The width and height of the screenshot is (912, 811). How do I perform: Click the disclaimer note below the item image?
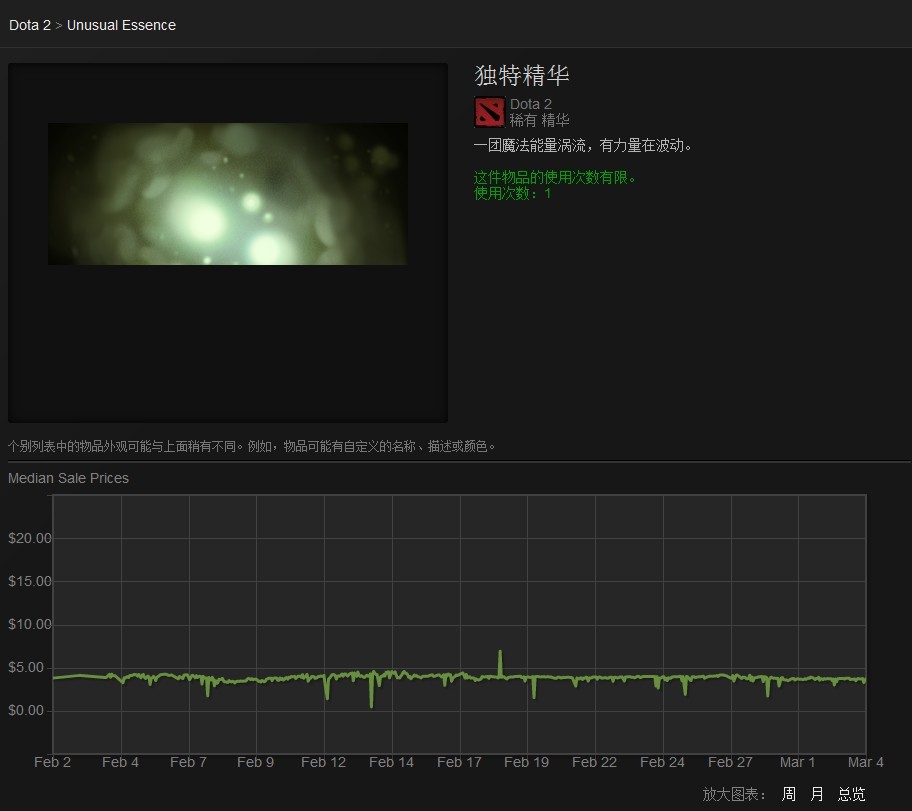pos(252,446)
